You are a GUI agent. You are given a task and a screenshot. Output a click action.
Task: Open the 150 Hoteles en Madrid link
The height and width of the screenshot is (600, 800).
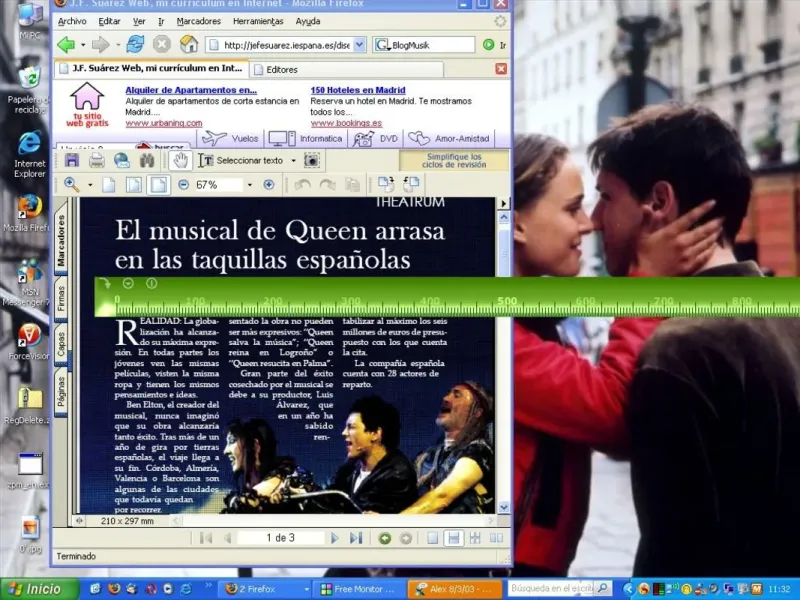[x=358, y=90]
